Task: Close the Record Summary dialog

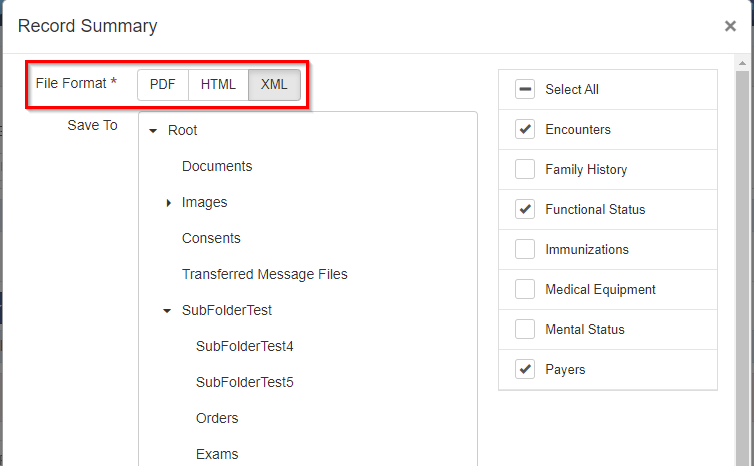Action: pos(730,26)
